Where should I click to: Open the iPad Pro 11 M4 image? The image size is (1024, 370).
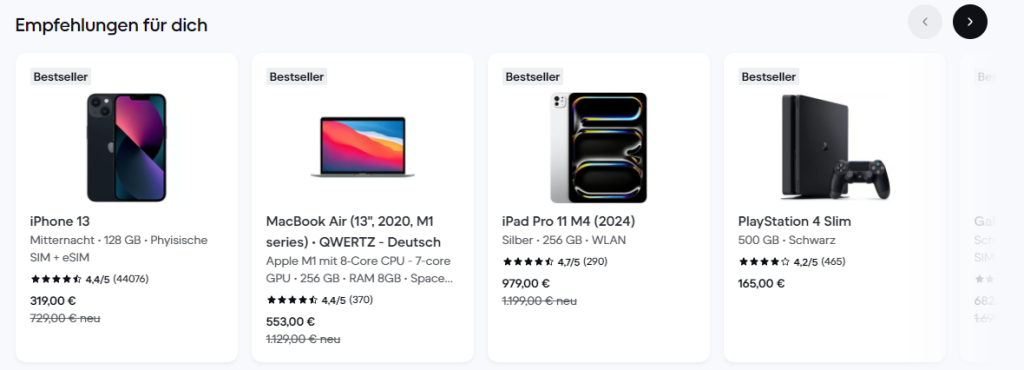(598, 147)
